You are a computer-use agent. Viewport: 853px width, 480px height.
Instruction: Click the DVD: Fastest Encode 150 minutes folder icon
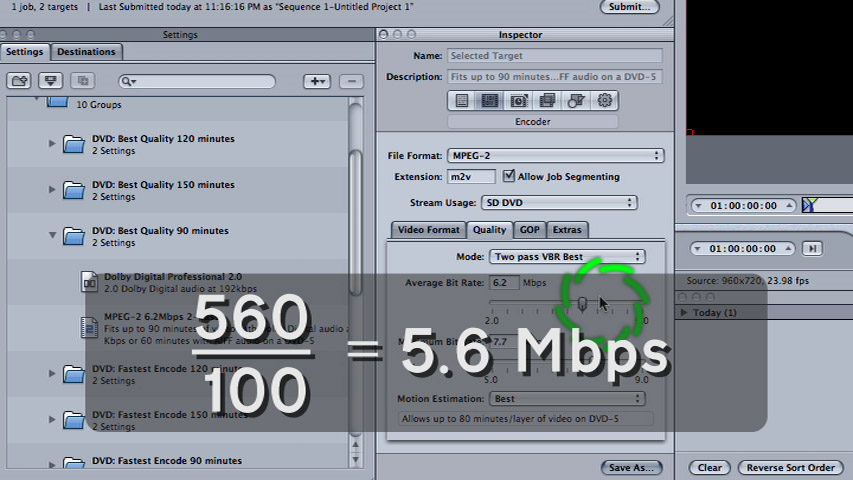(x=73, y=420)
